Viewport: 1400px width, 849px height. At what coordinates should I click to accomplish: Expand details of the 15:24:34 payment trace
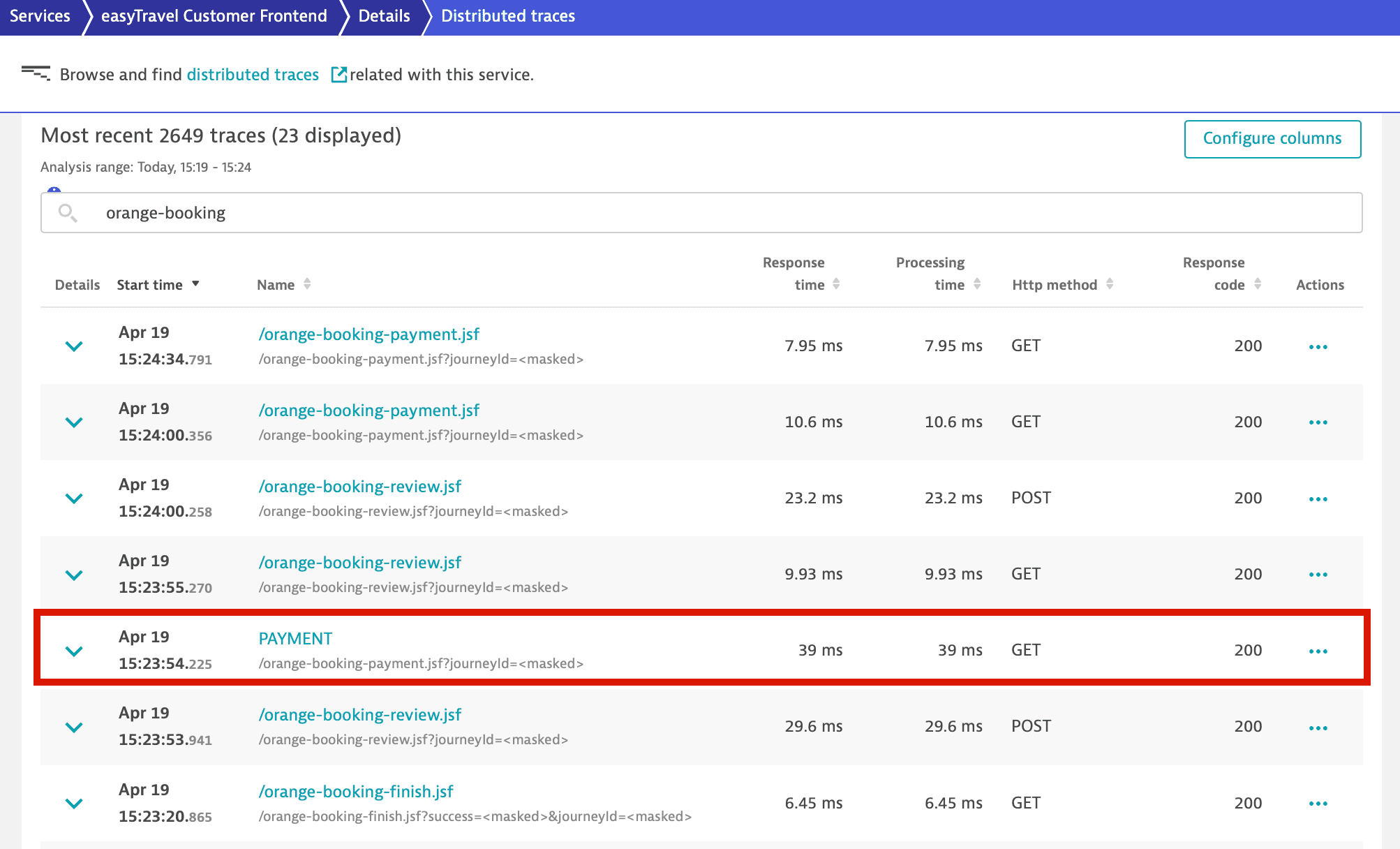coord(74,346)
